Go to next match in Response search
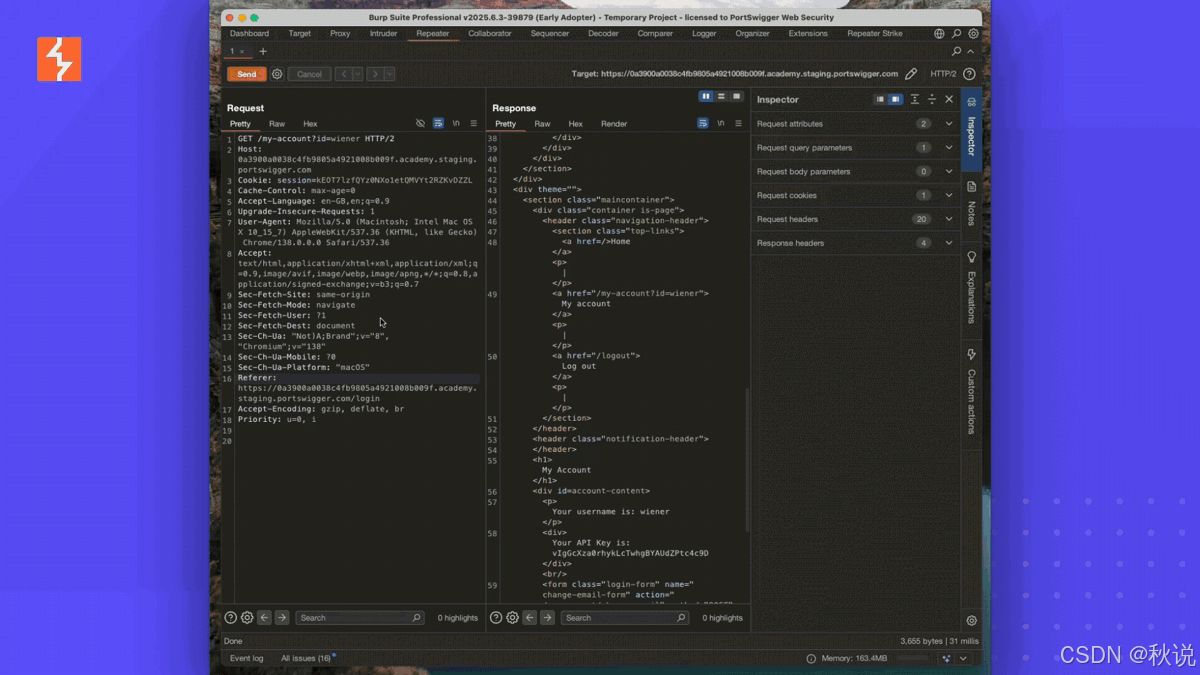 click(547, 618)
